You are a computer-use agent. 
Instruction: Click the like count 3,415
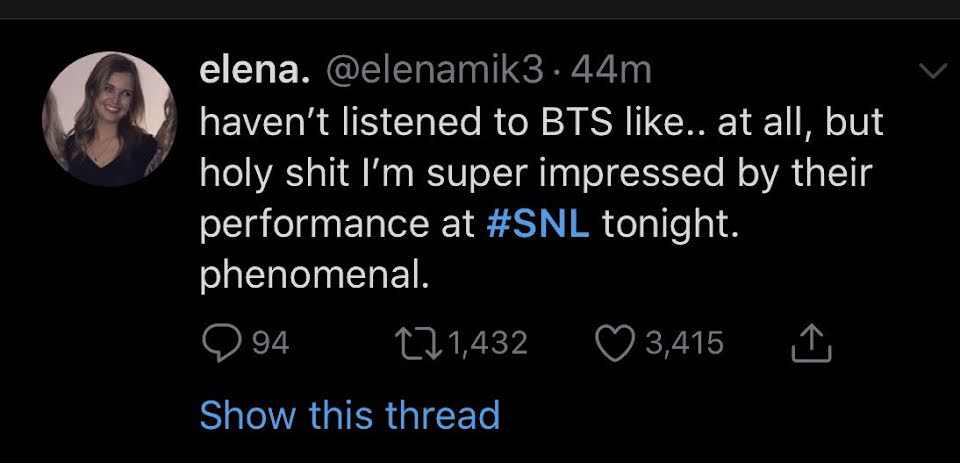[684, 344]
